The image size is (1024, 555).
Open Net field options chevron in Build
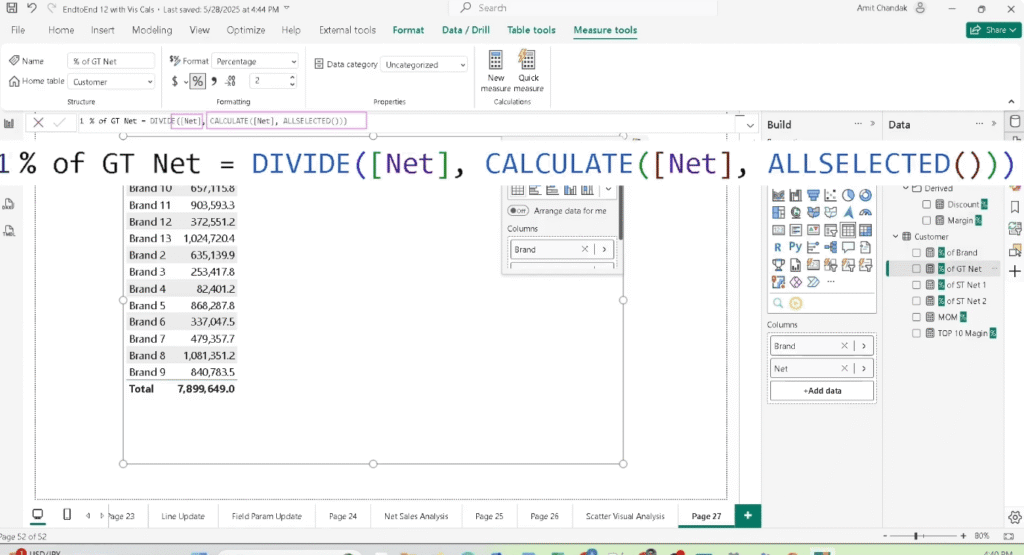coord(863,369)
